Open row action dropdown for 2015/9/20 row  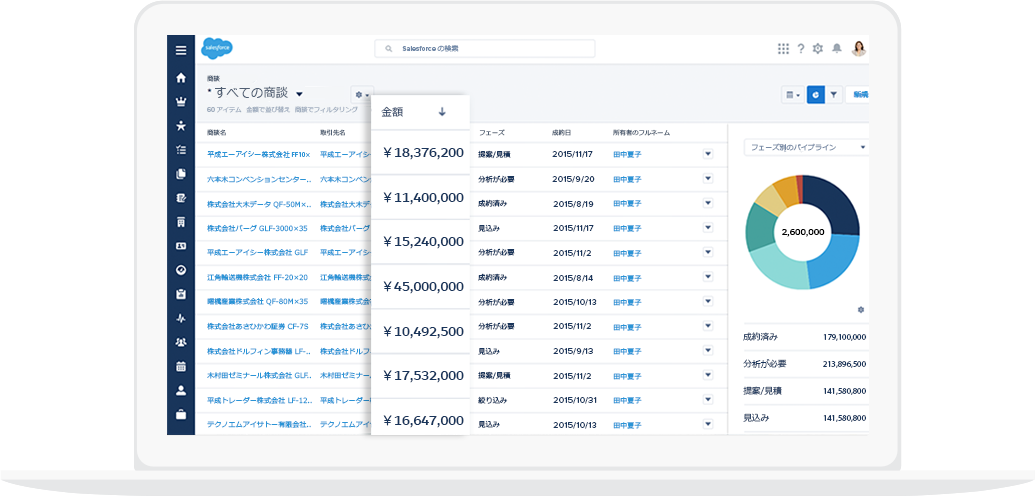click(707, 178)
